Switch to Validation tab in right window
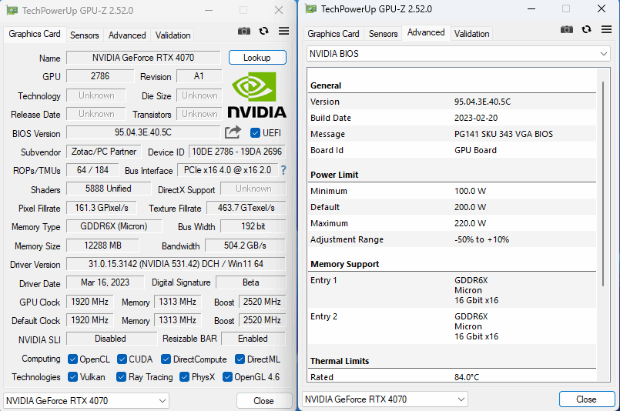Viewport: 620px width, 411px height. 471,34
